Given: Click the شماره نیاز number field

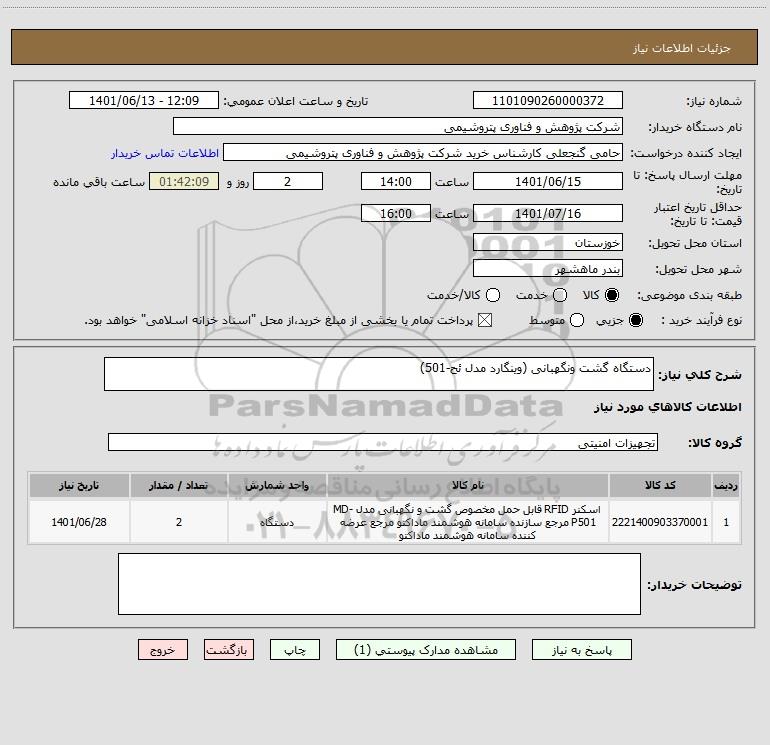Looking at the screenshot, I should pos(548,100).
